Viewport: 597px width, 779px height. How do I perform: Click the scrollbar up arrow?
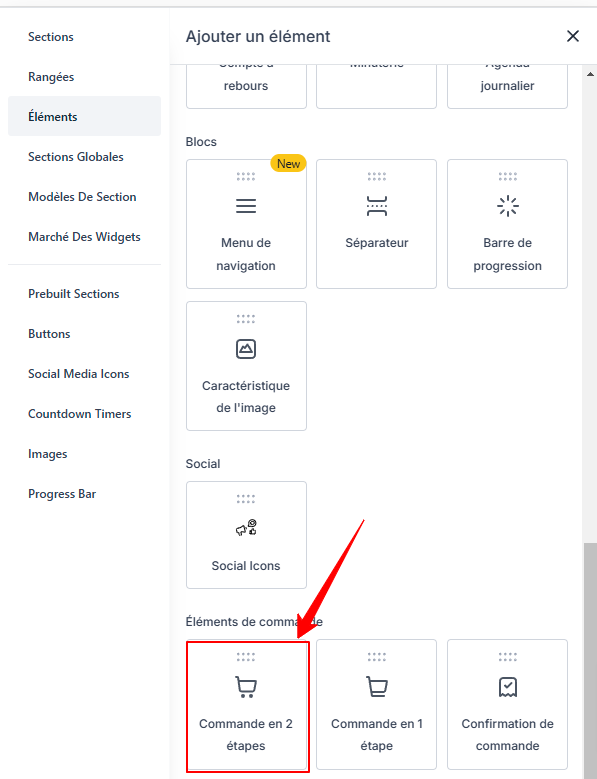point(590,74)
